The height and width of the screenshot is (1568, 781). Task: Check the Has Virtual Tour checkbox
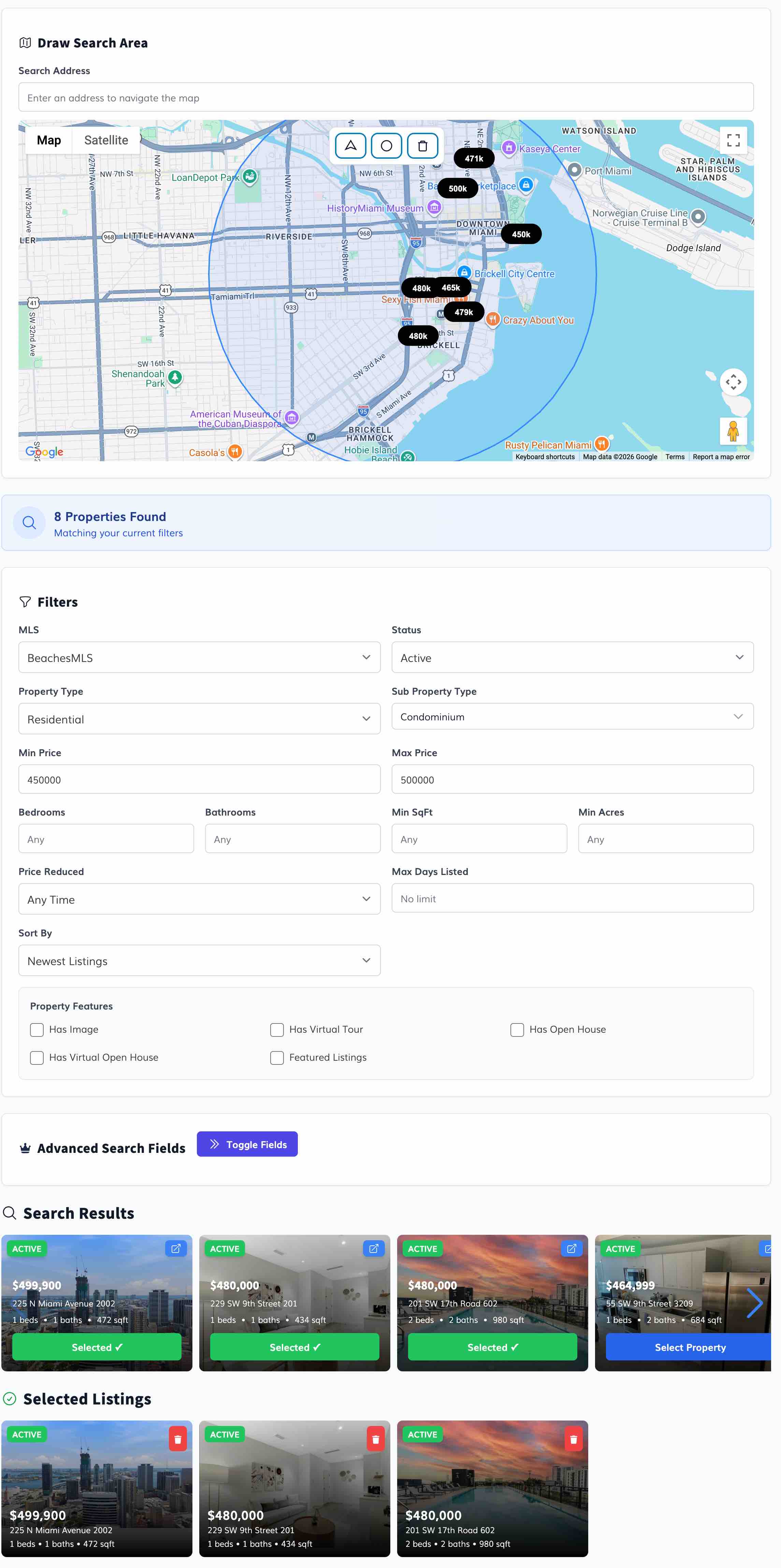[x=277, y=1029]
